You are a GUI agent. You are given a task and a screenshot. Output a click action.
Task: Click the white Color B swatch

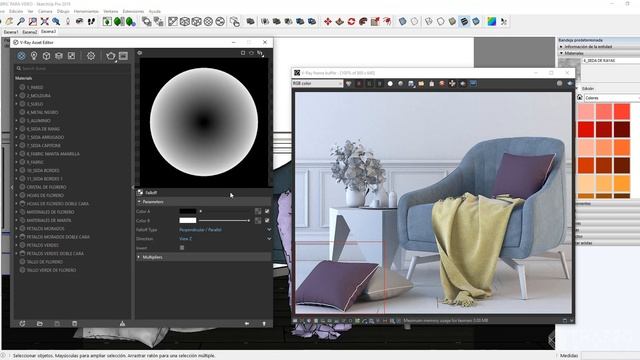[188, 220]
